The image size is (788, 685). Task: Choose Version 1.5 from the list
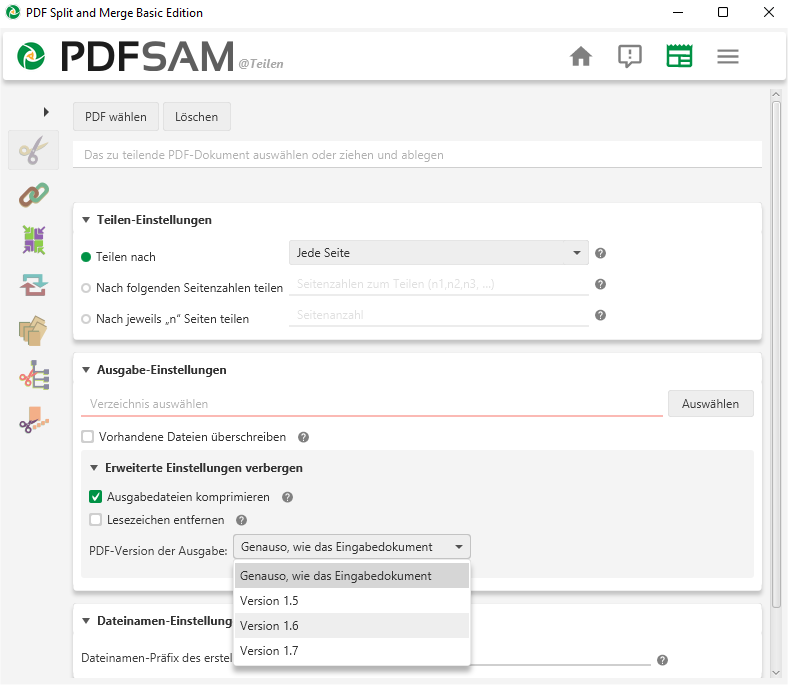click(x=352, y=601)
